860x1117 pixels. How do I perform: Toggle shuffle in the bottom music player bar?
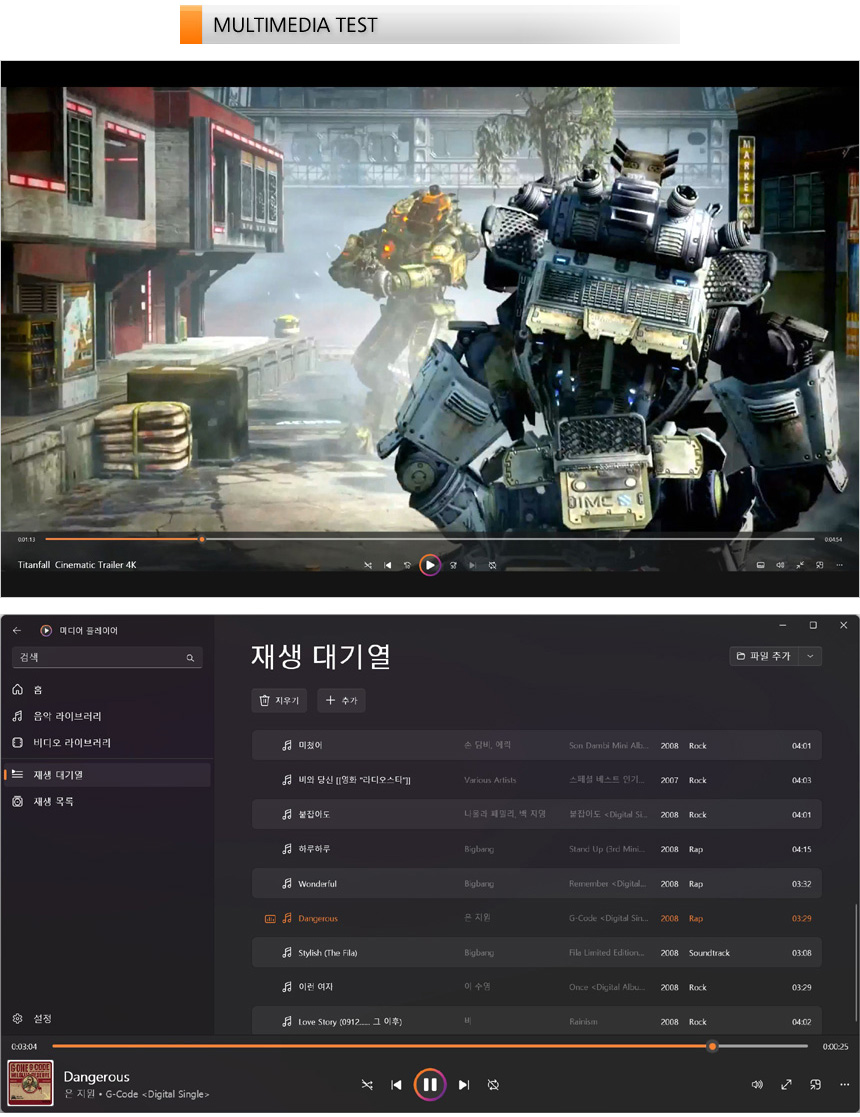[367, 1084]
